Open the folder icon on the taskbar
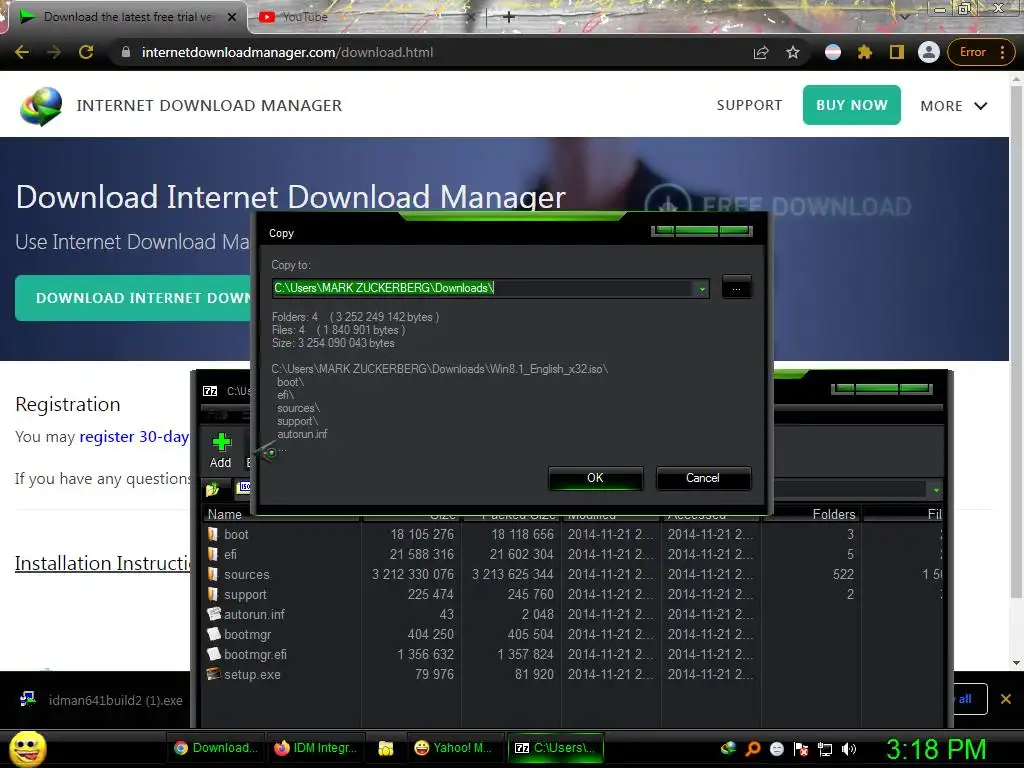This screenshot has width=1024, height=768. click(x=386, y=748)
